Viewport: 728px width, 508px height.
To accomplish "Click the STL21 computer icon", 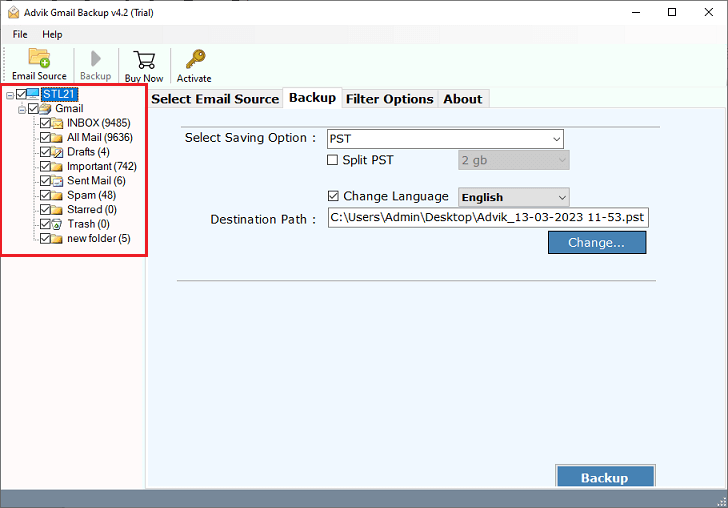I will (33, 94).
